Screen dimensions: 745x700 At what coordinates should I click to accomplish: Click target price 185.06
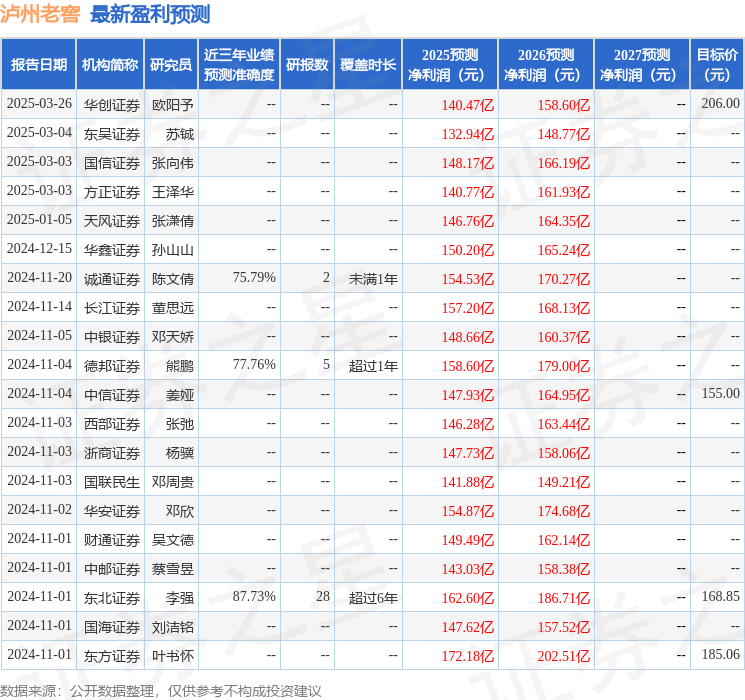720,654
